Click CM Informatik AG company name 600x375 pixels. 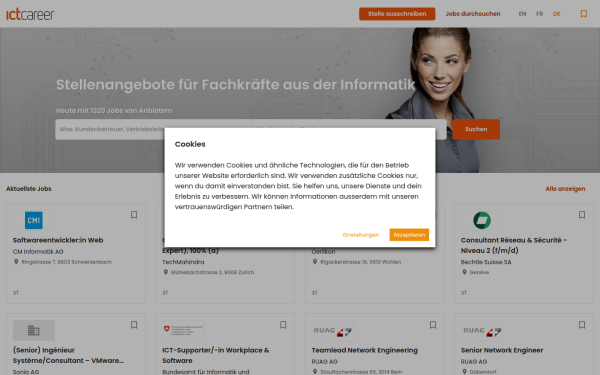38,252
